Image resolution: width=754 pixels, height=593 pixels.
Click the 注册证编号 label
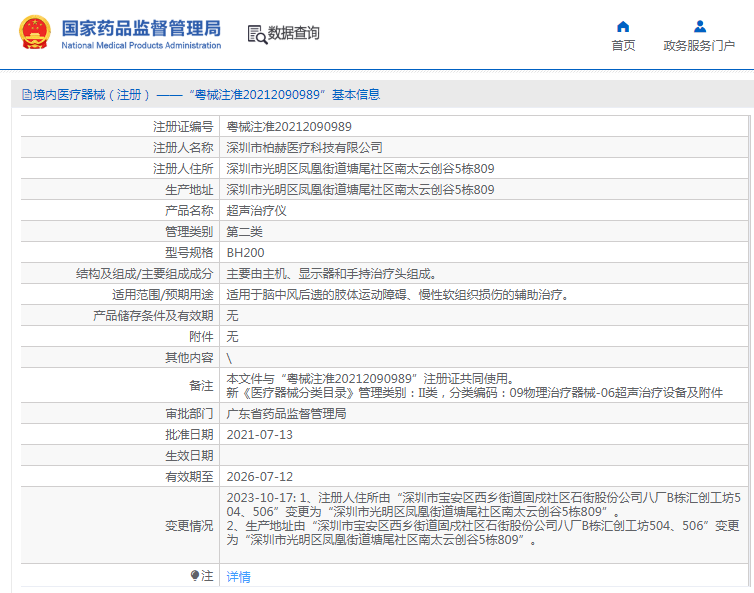(x=183, y=126)
